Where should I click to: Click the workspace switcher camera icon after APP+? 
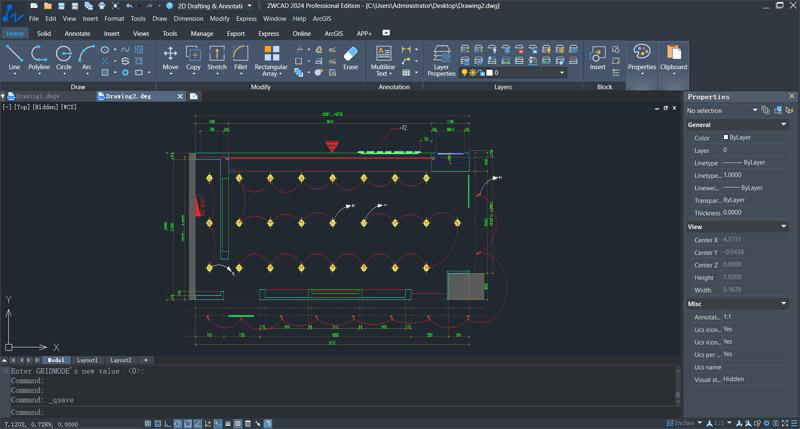[386, 33]
